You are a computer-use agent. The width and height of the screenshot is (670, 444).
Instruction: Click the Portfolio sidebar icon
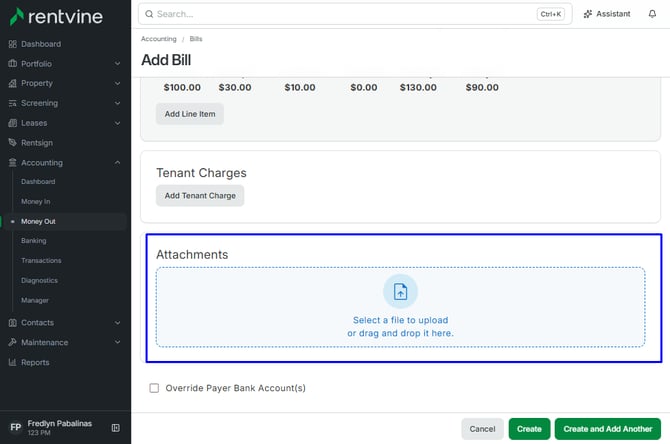point(12,64)
